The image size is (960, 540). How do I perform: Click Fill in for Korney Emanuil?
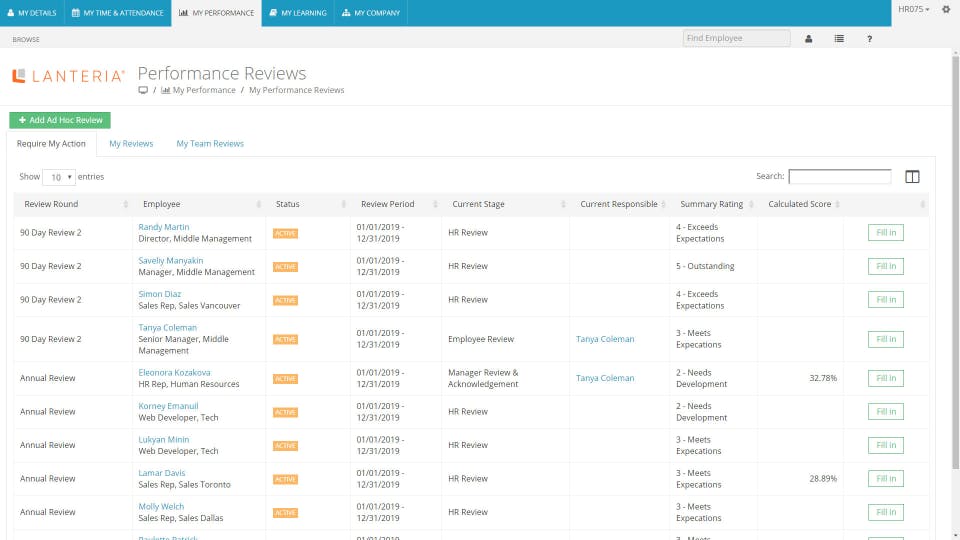[x=885, y=411]
